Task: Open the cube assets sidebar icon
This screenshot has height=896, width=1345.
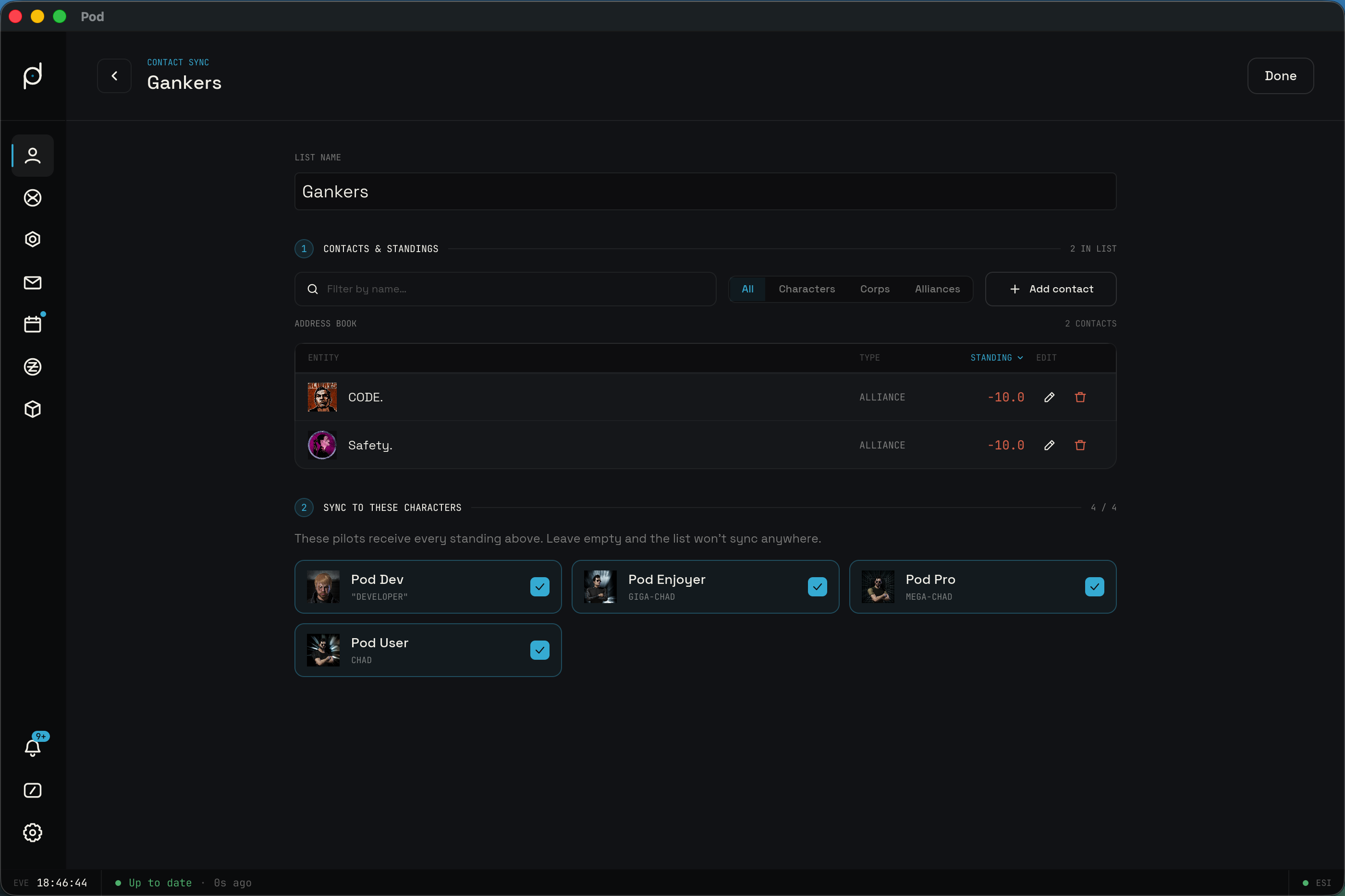Action: pyautogui.click(x=33, y=409)
